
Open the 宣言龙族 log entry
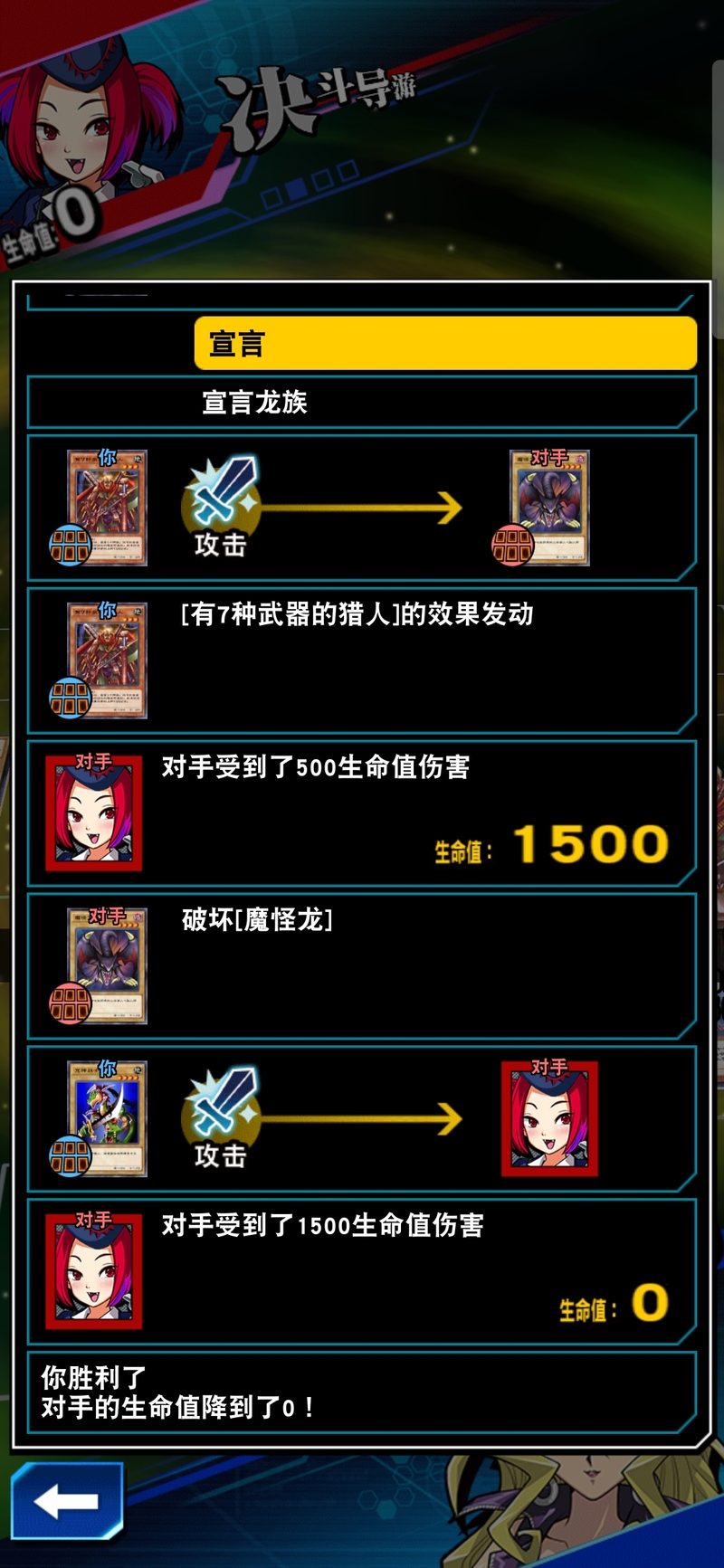pyautogui.click(x=362, y=402)
